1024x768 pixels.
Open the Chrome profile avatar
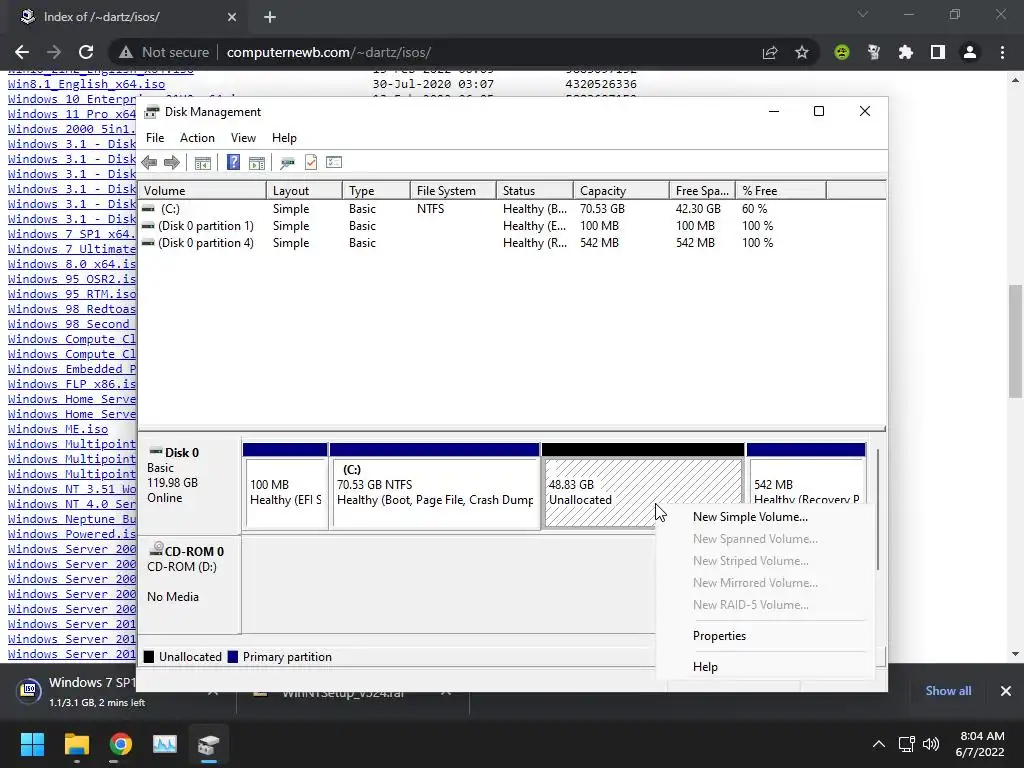(x=970, y=52)
